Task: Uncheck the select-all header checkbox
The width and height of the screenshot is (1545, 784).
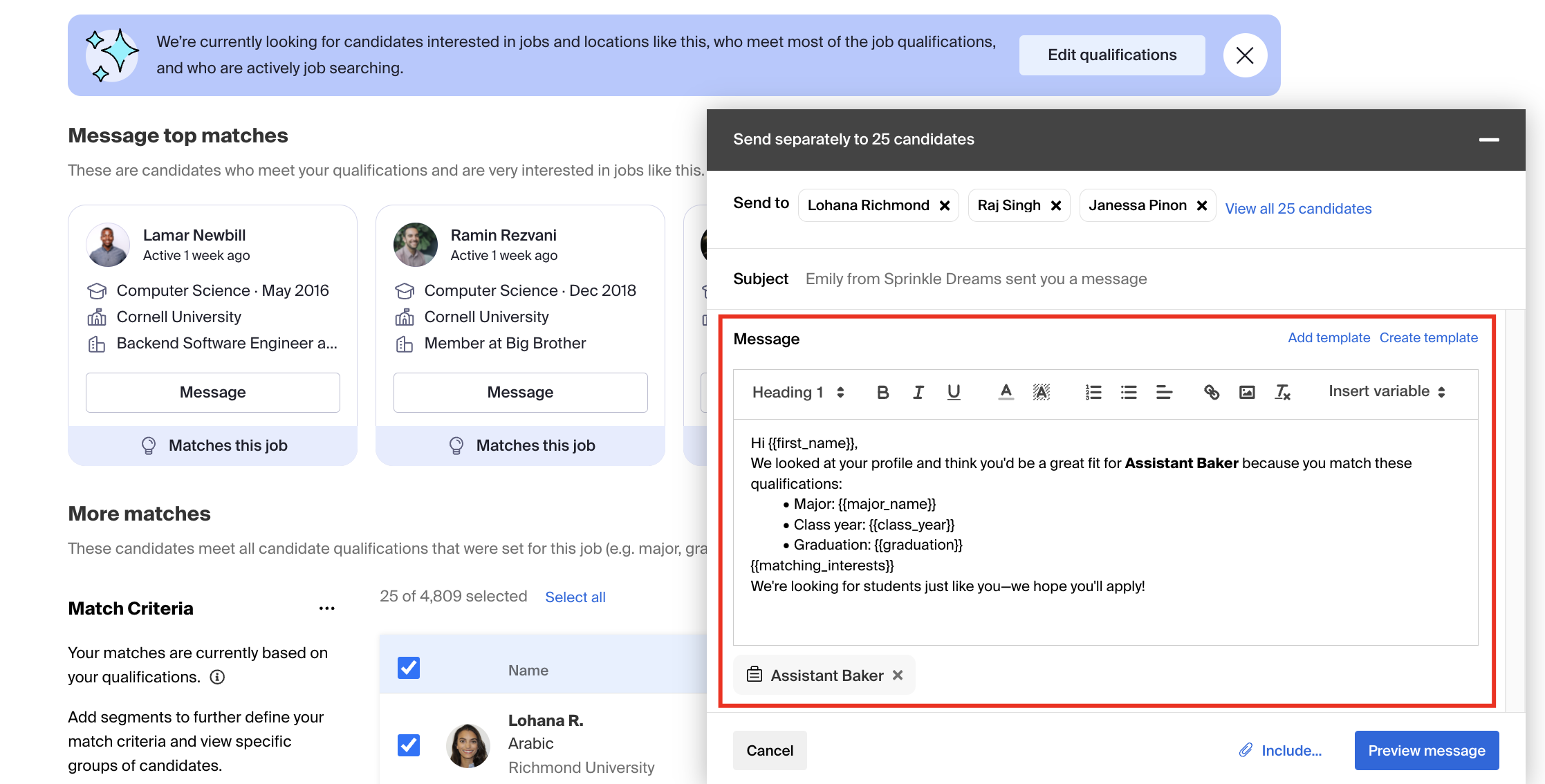Action: point(409,668)
